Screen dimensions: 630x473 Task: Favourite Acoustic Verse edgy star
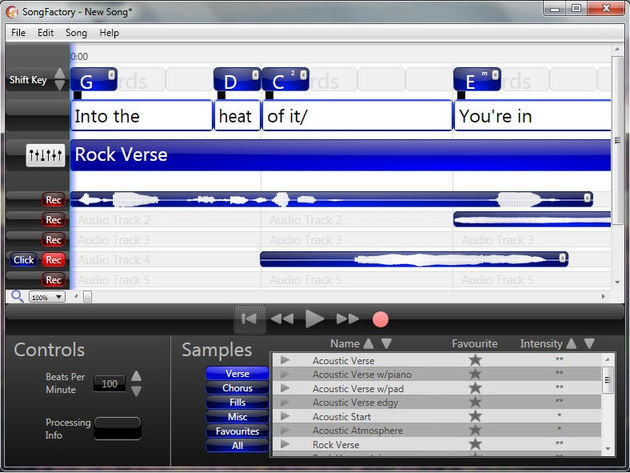(475, 402)
